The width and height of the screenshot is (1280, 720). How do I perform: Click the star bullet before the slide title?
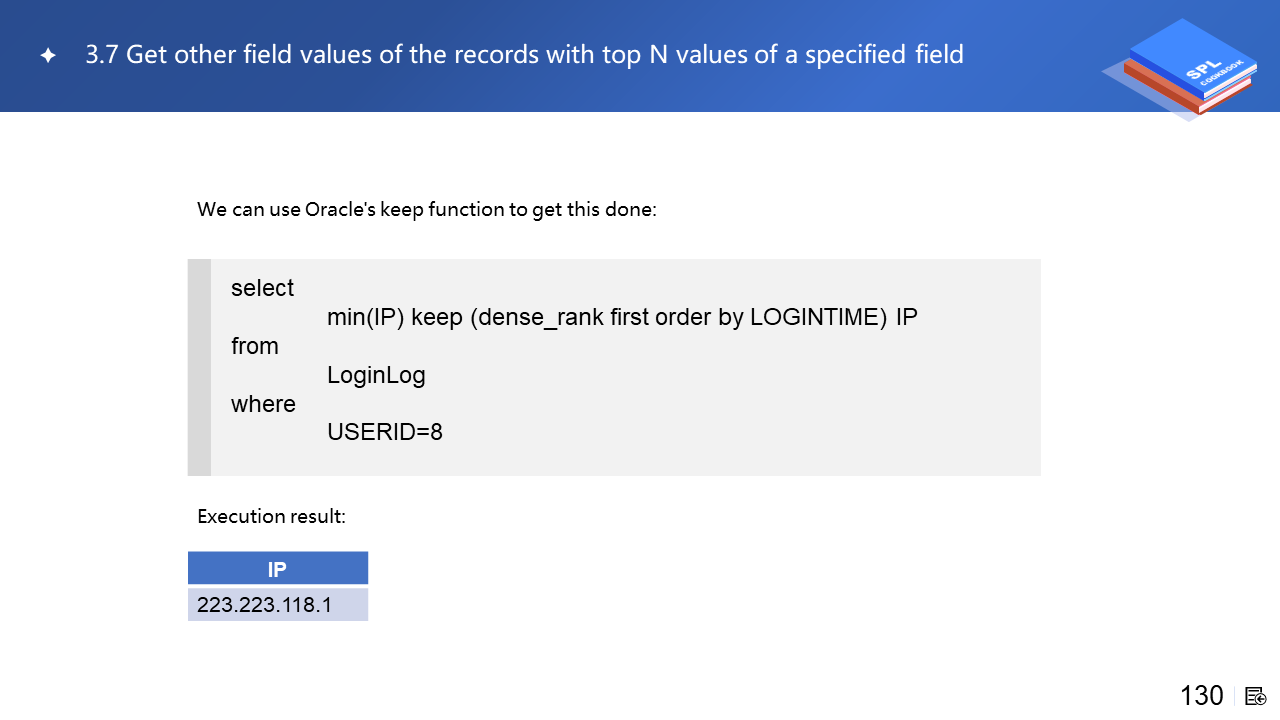pyautogui.click(x=48, y=56)
